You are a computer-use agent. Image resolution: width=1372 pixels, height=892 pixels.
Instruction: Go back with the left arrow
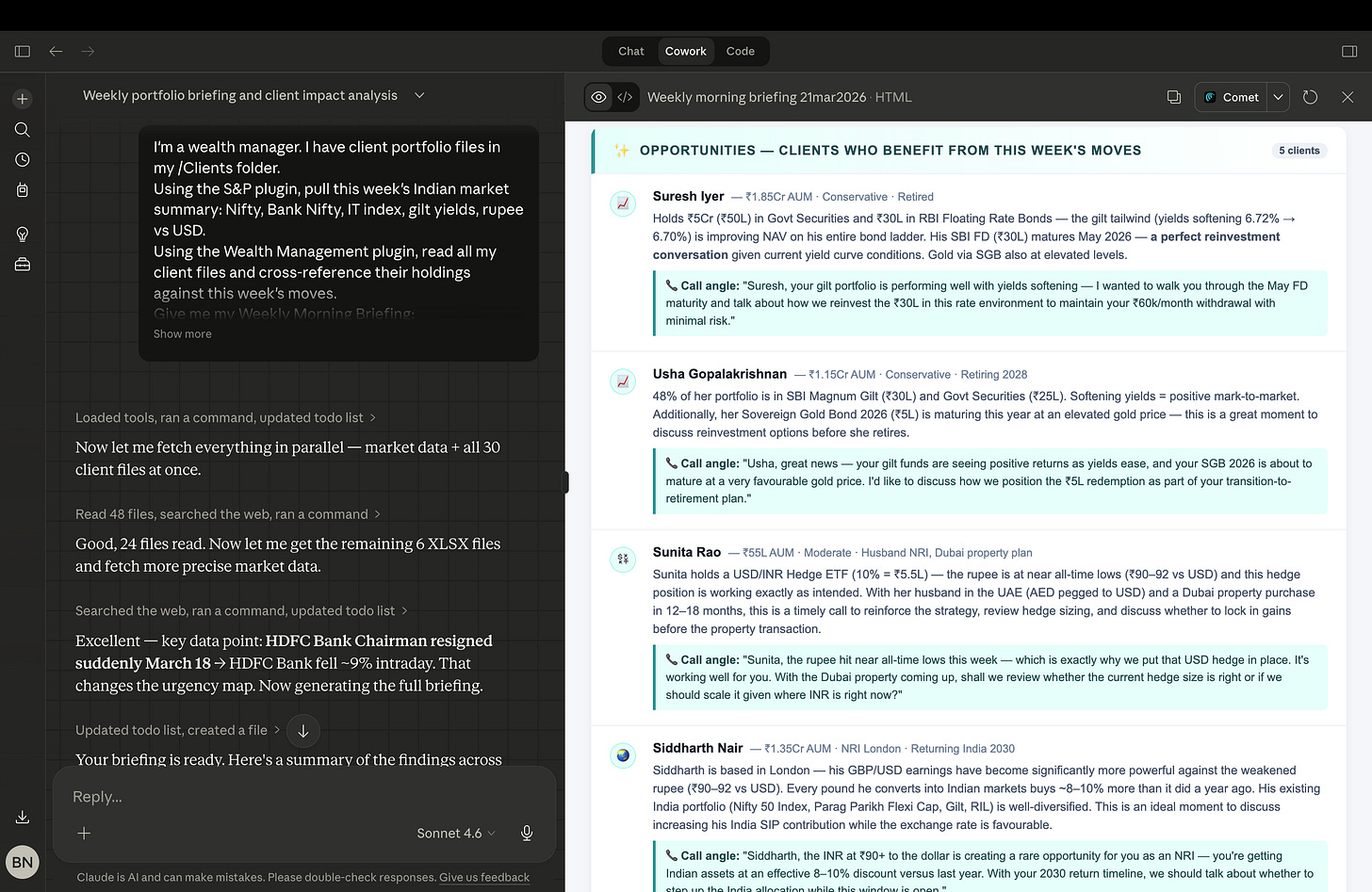coord(56,51)
